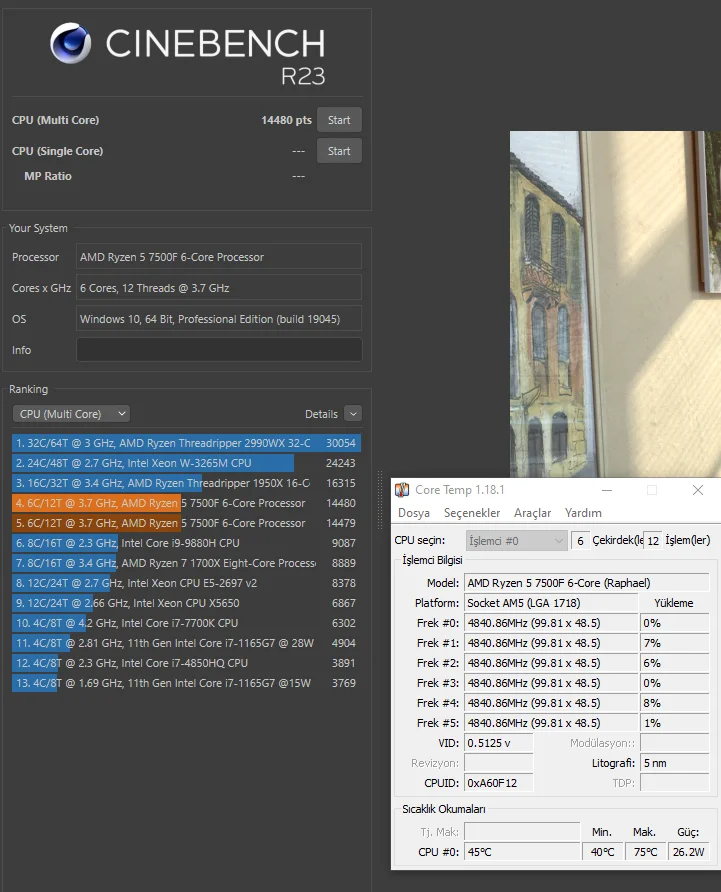Viewport: 721px width, 892px height.
Task: Click the Mak. temperature value 75°C
Action: pos(645,852)
